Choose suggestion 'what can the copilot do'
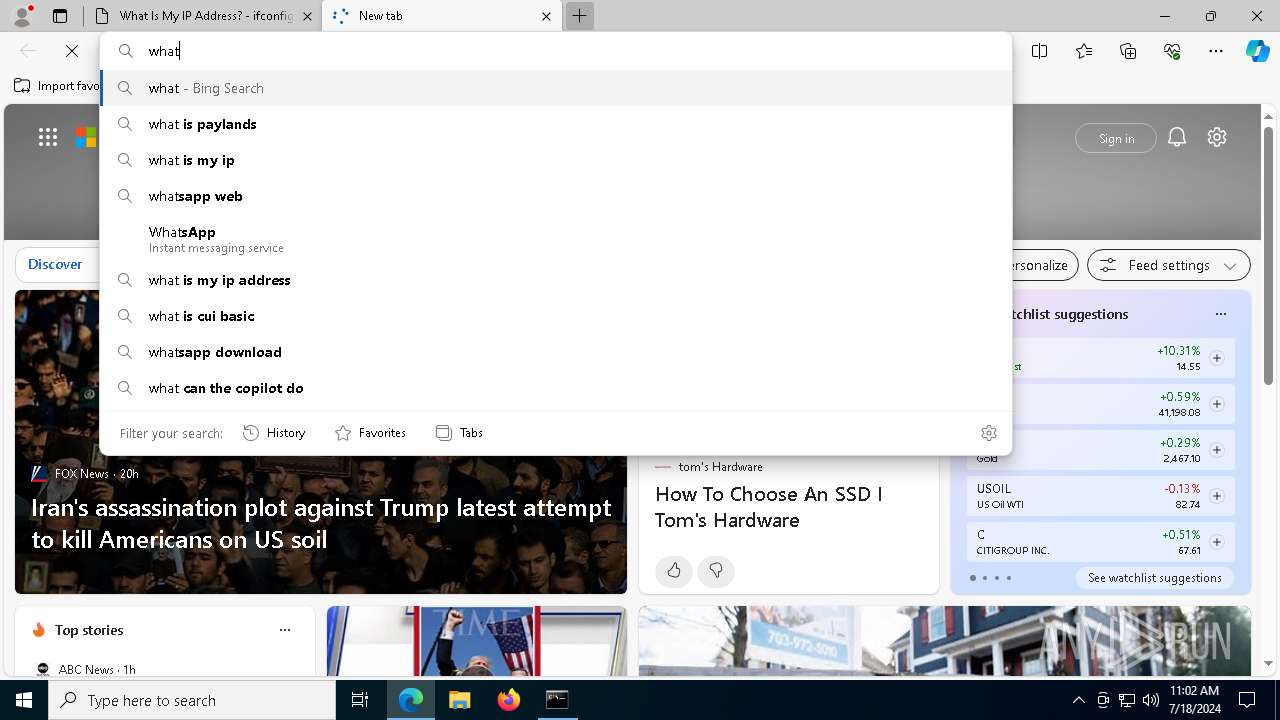The height and width of the screenshot is (720, 1280). (556, 388)
